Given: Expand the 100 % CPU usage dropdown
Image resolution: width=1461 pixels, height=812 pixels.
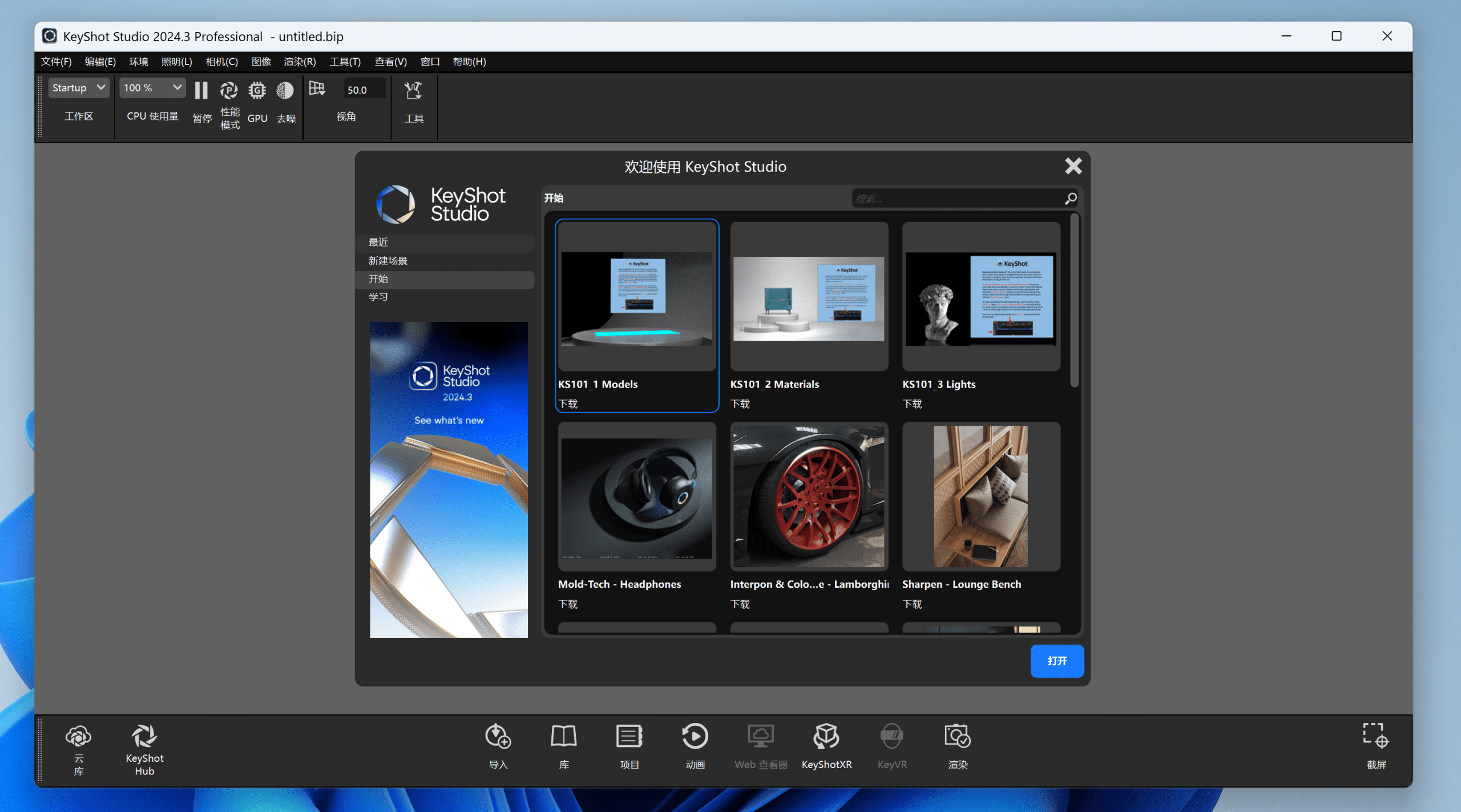Looking at the screenshot, I should click(152, 88).
